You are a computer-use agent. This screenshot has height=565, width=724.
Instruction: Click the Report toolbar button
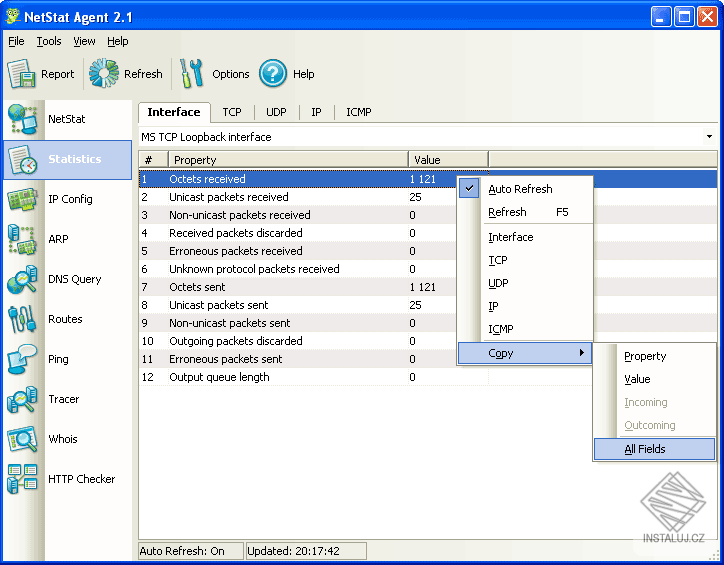[42, 74]
